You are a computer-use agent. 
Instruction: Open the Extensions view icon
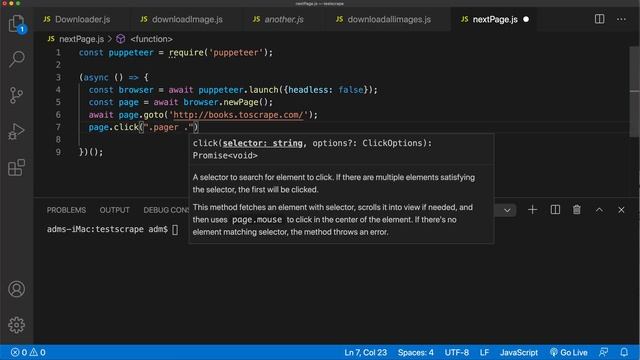coord(16,167)
